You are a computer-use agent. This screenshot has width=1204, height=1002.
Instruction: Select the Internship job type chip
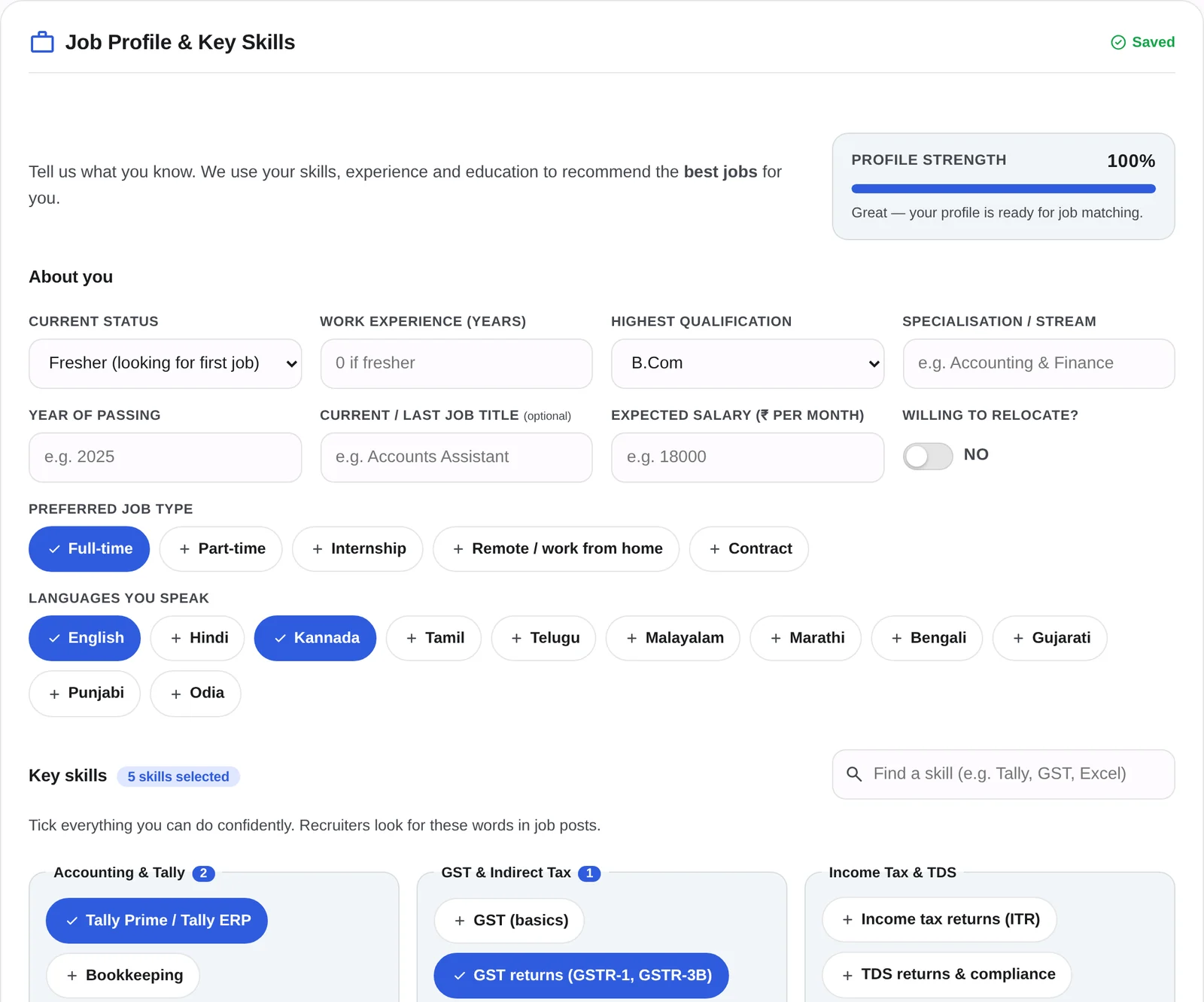point(357,549)
